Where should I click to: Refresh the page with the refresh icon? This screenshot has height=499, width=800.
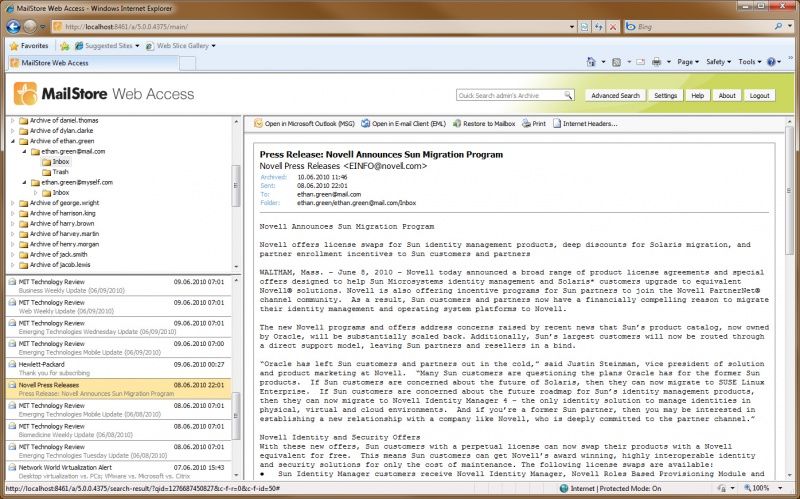(598, 27)
